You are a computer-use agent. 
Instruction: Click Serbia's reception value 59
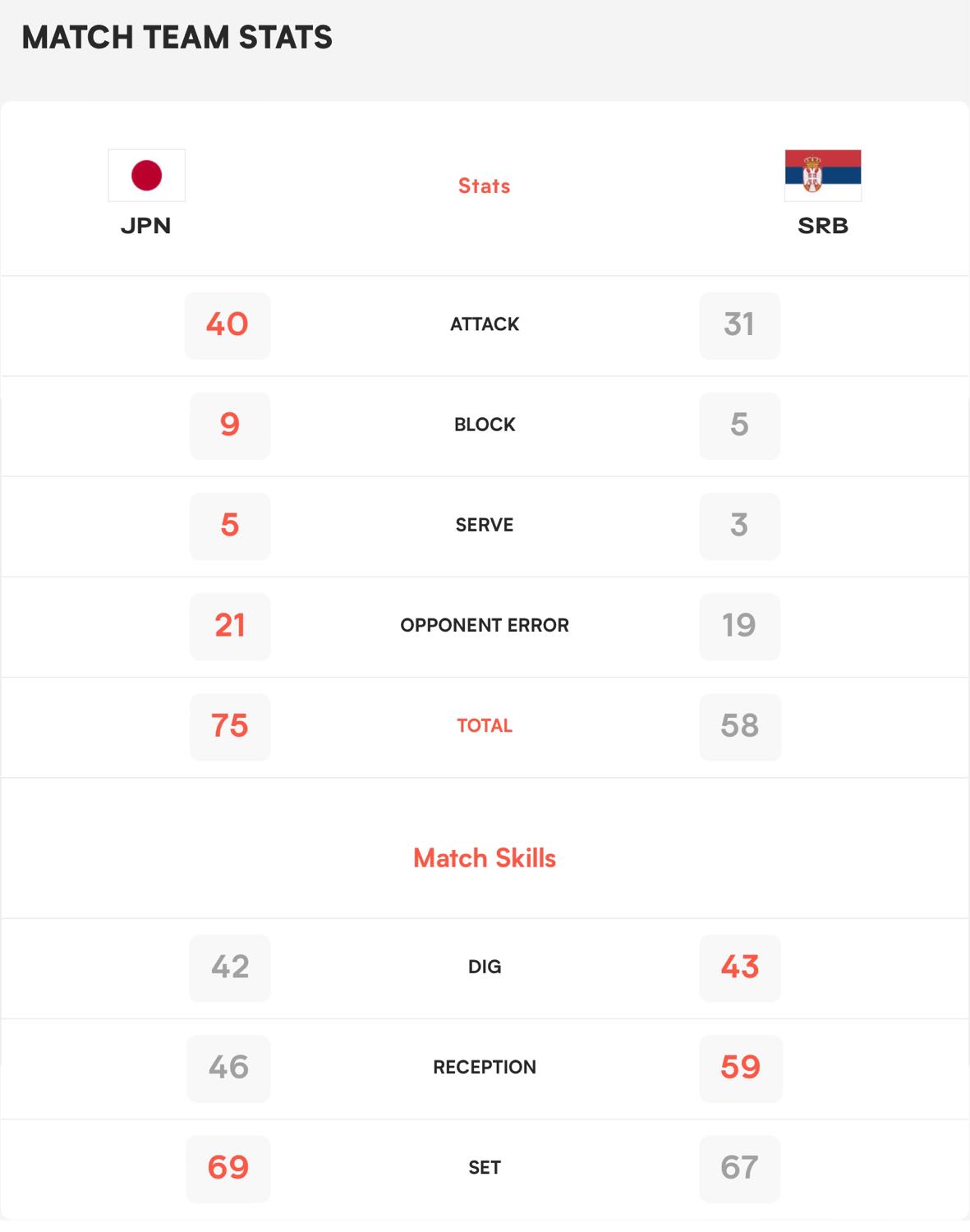[x=741, y=1068]
